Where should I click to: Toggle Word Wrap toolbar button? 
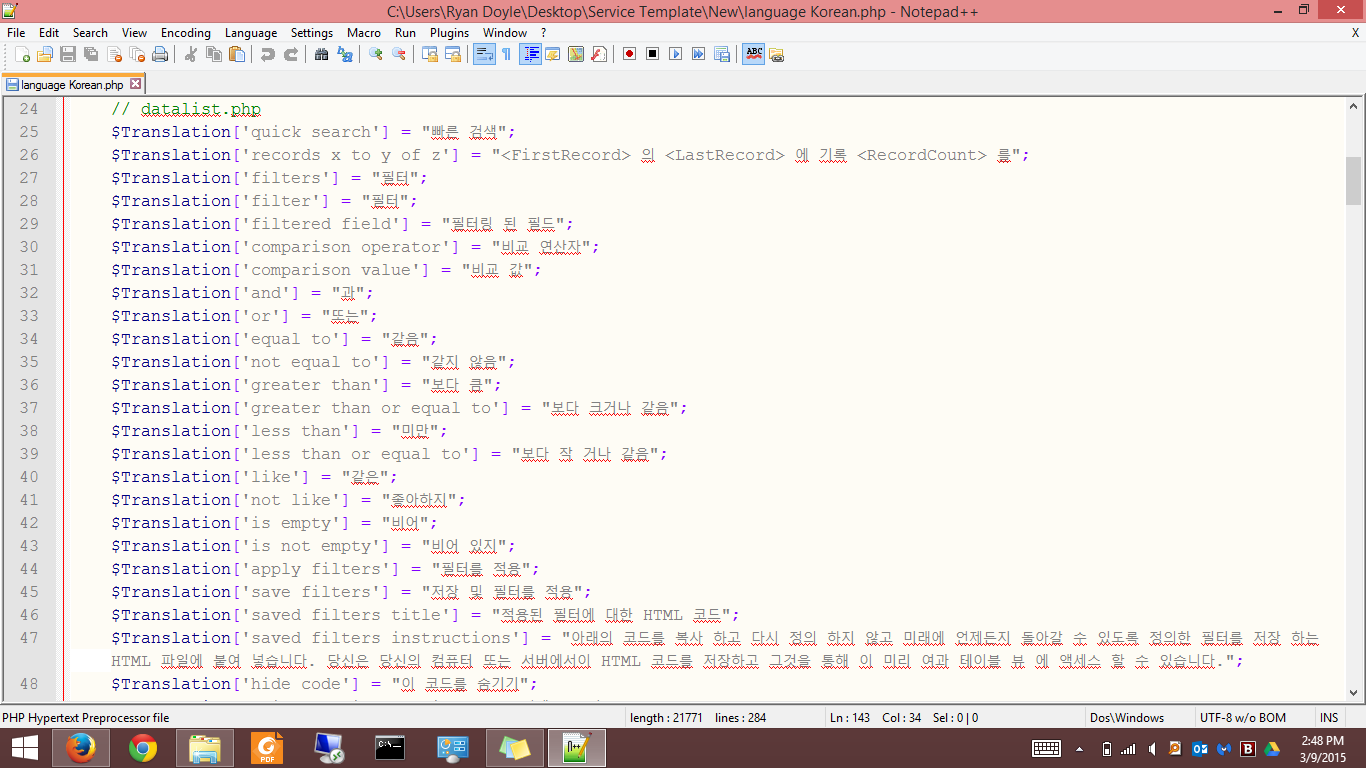[484, 54]
